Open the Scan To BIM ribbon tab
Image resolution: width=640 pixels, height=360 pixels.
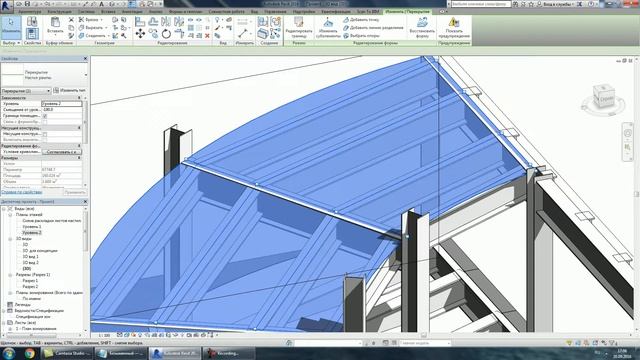pyautogui.click(x=368, y=12)
